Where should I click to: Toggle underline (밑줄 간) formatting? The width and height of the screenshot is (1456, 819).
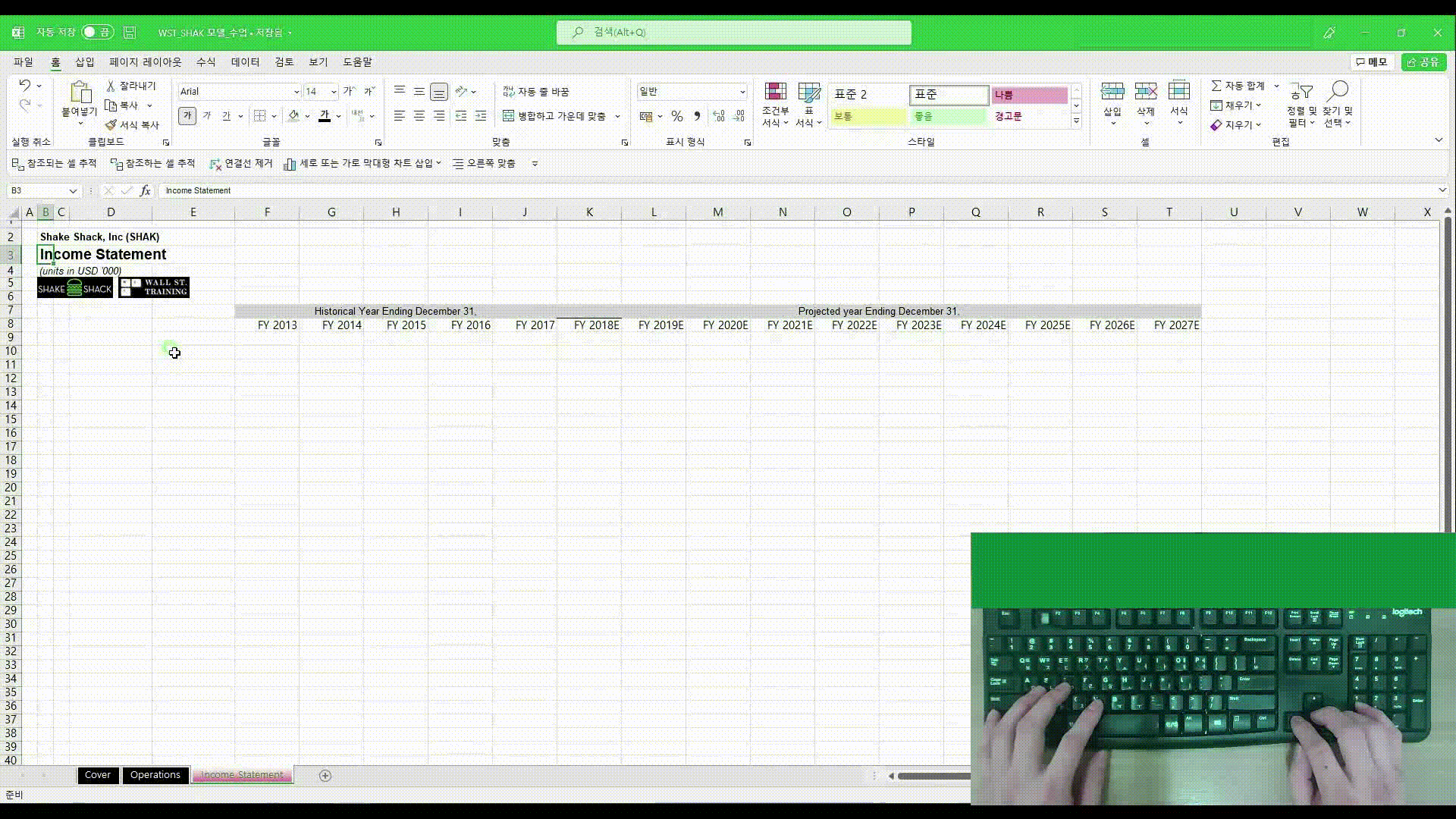pos(226,116)
